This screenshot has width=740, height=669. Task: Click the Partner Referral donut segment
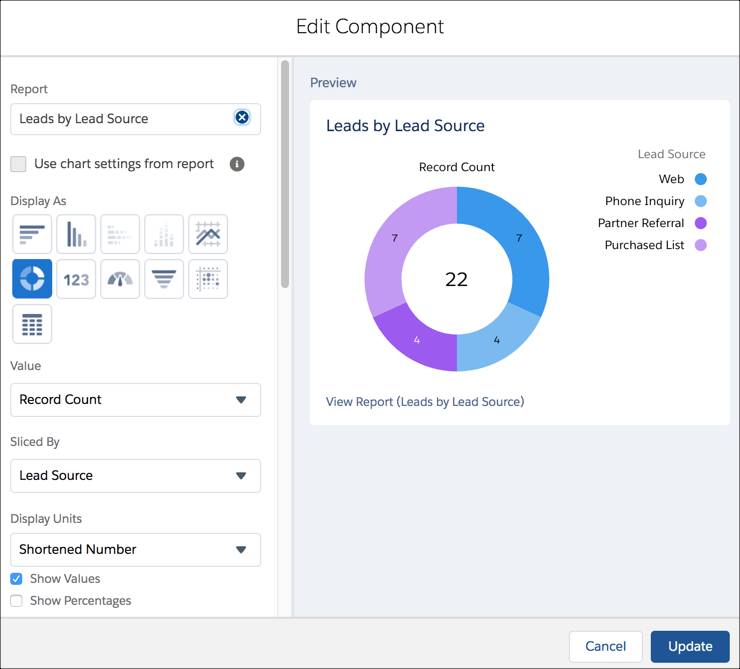(417, 340)
